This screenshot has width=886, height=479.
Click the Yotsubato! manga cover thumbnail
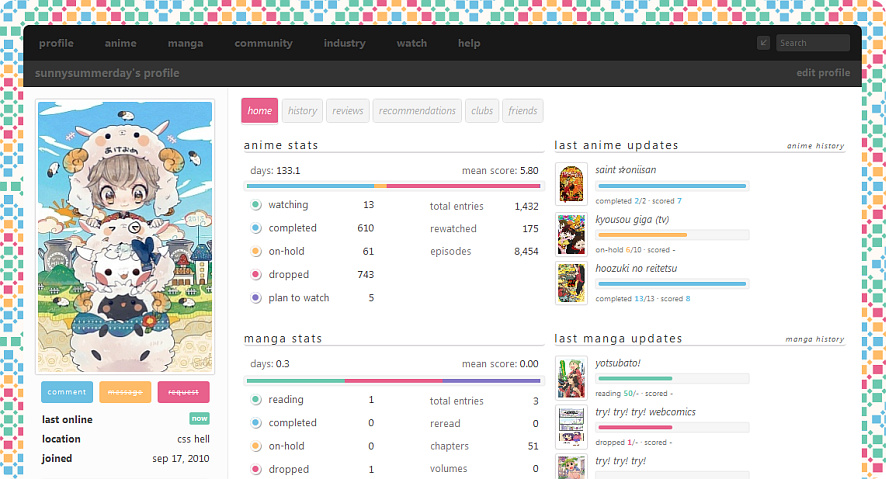571,378
